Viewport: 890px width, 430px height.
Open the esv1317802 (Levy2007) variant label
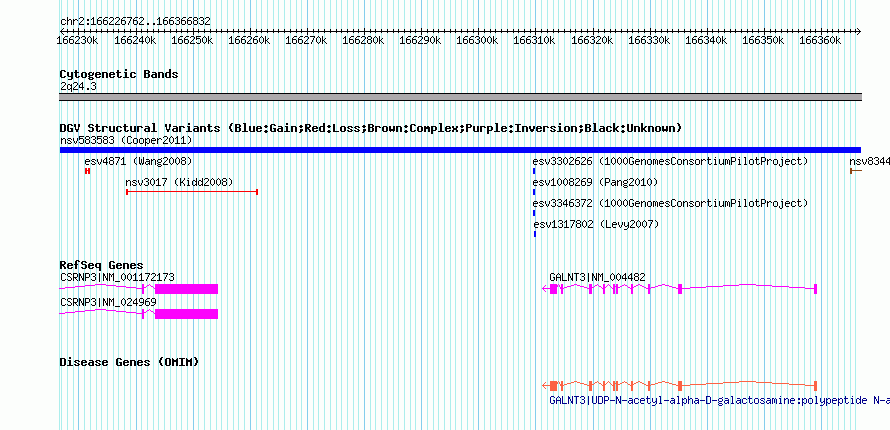click(x=597, y=225)
